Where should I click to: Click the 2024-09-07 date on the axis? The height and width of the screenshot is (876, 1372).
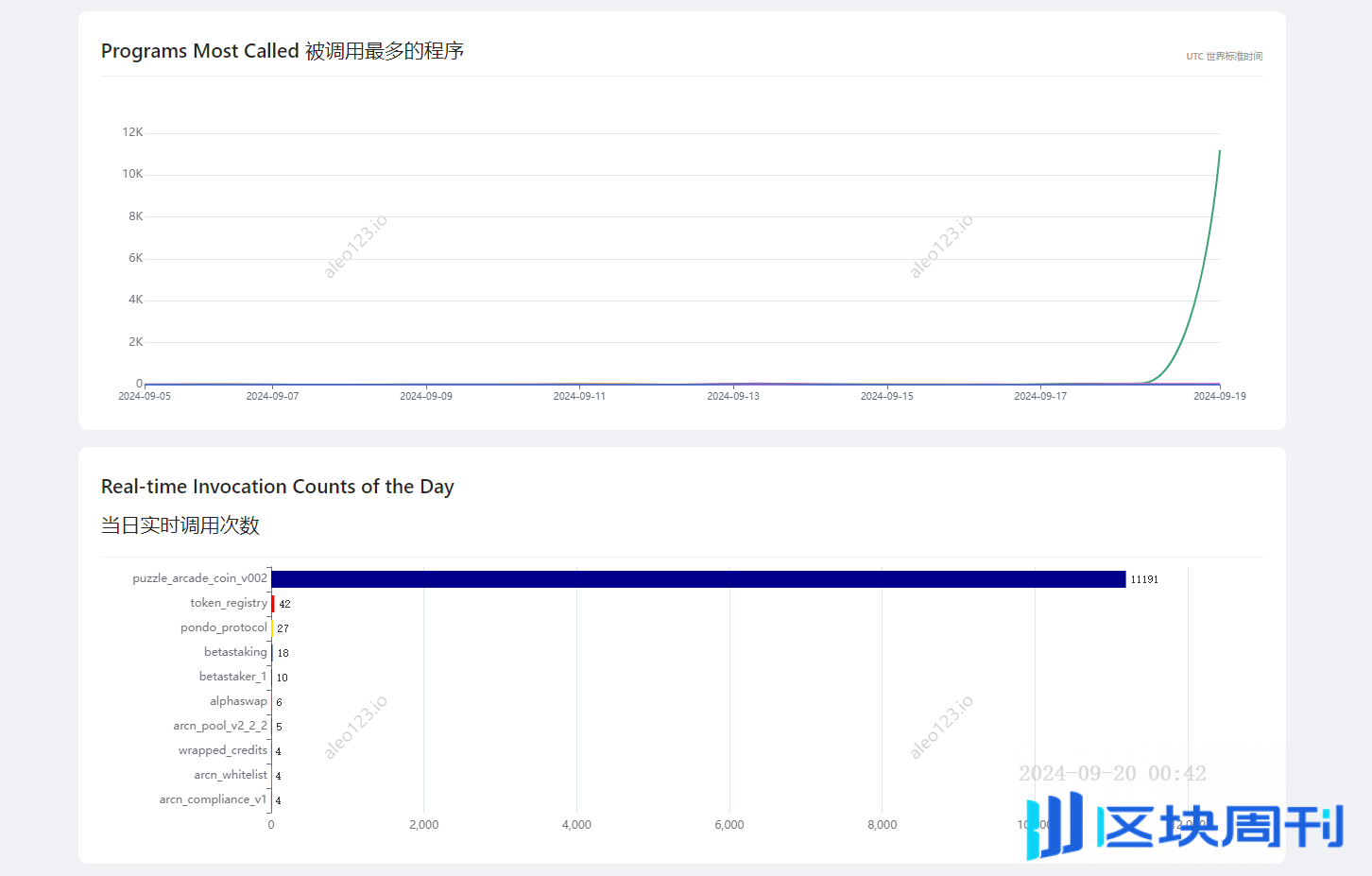tap(272, 396)
